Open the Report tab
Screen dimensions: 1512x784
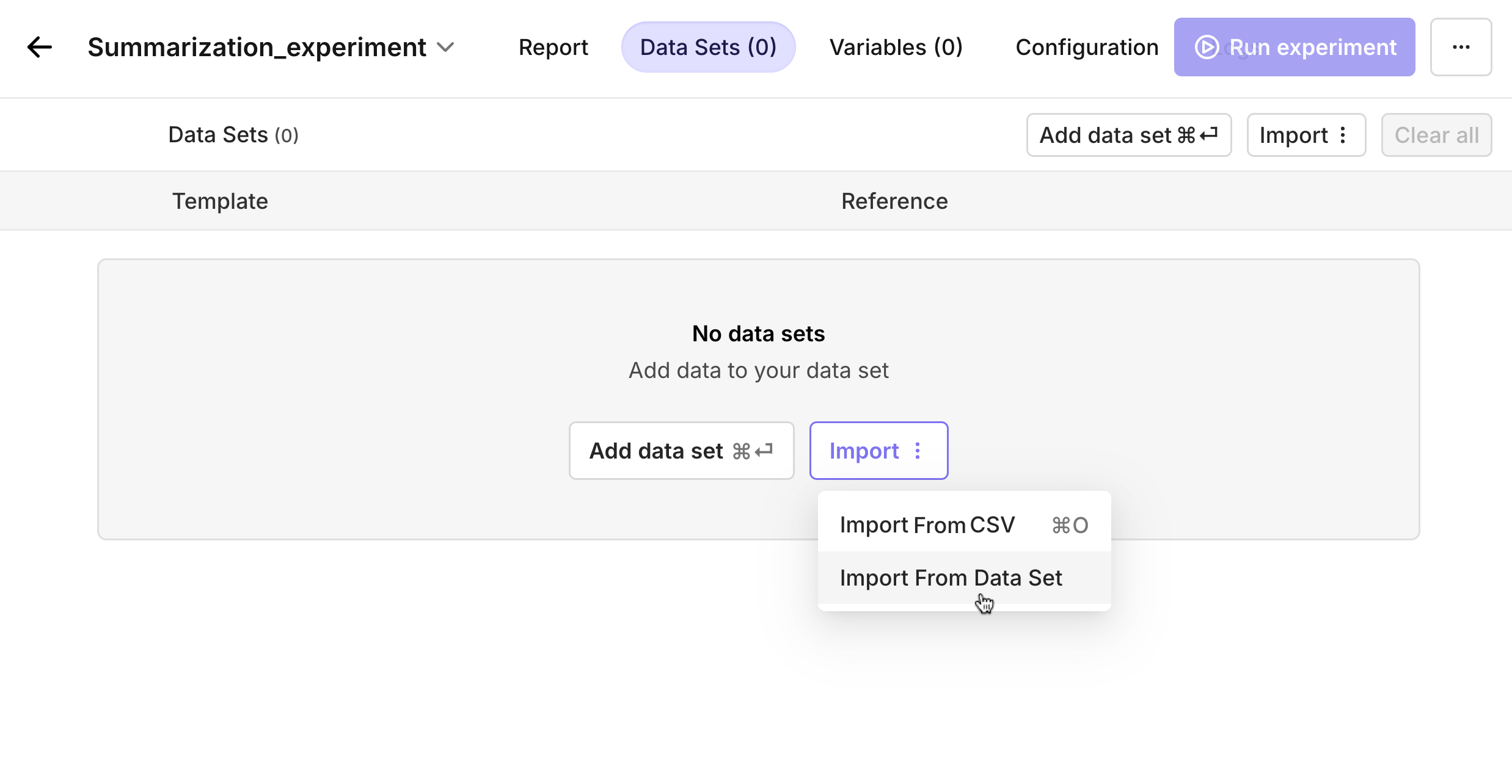click(553, 47)
